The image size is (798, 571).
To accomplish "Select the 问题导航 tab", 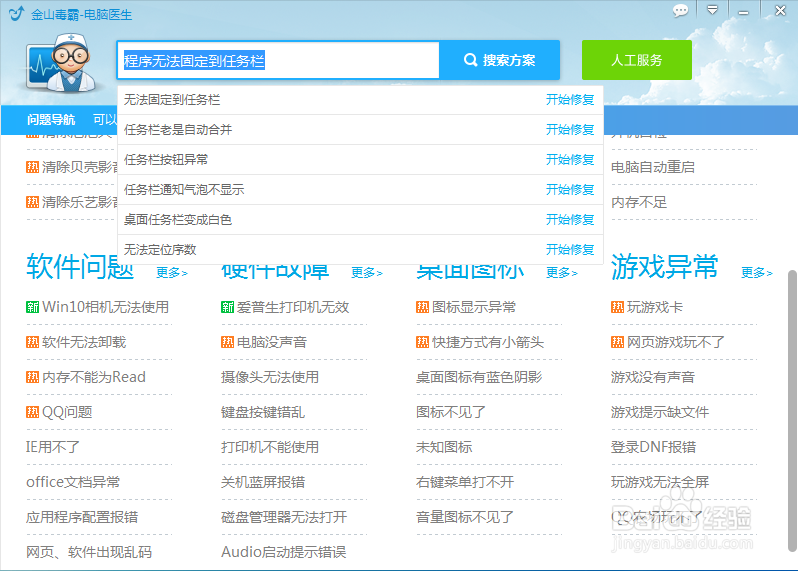I will click(51, 120).
